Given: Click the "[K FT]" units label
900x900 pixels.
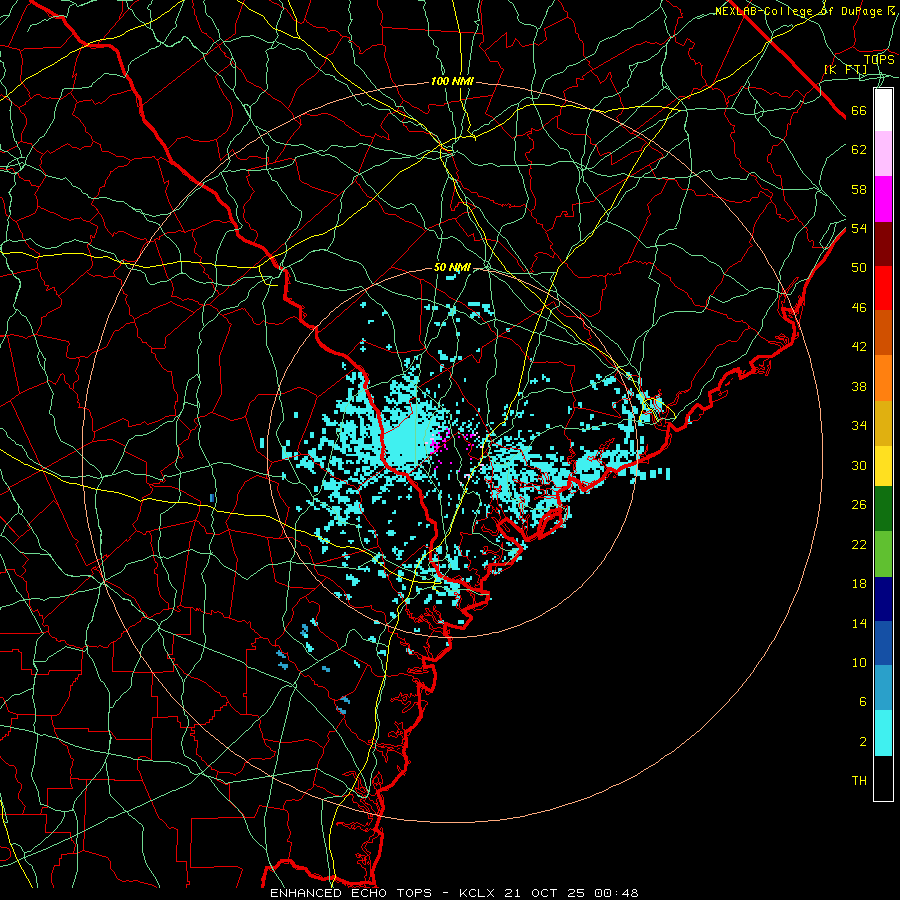Looking at the screenshot, I should pyautogui.click(x=845, y=70).
